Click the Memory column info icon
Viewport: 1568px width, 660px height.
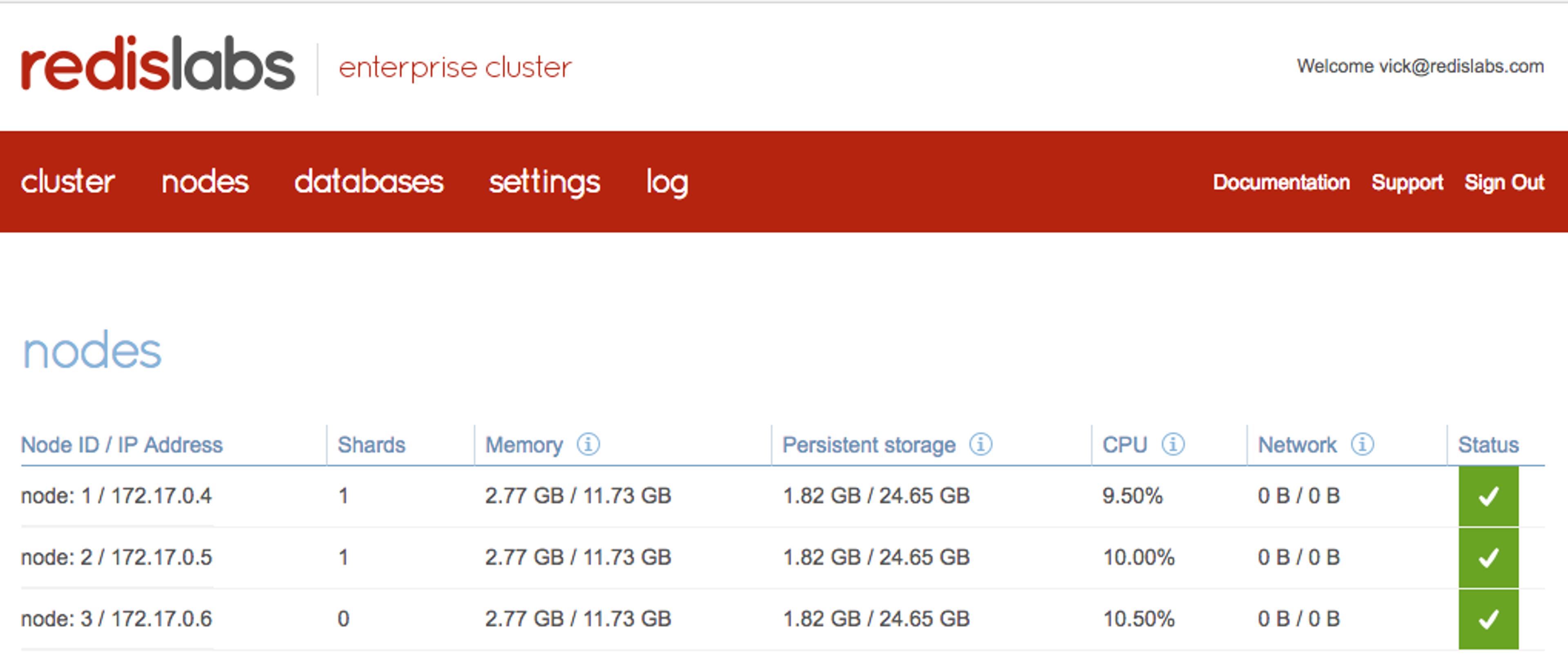point(588,444)
